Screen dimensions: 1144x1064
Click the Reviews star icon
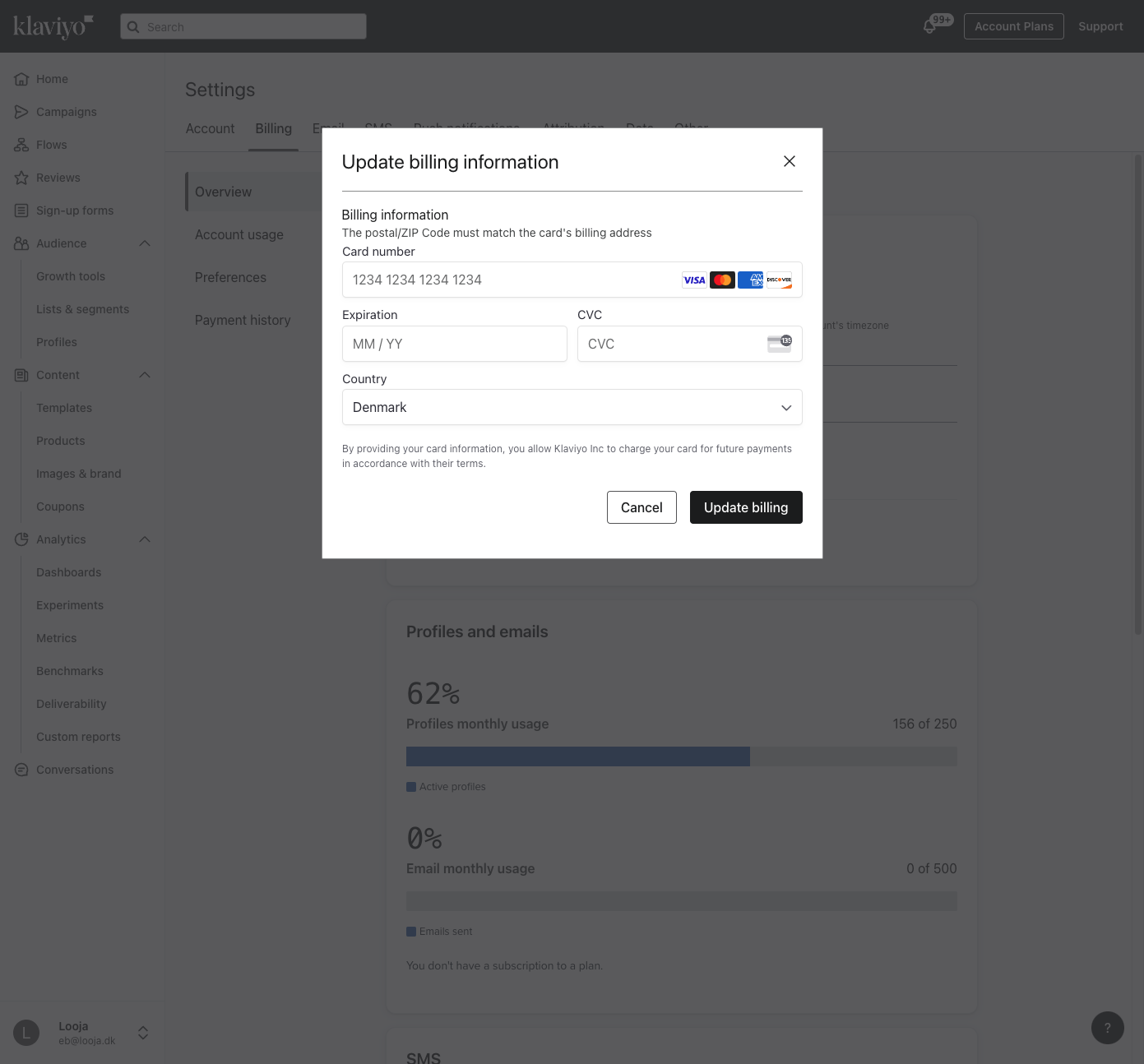pyautogui.click(x=21, y=178)
